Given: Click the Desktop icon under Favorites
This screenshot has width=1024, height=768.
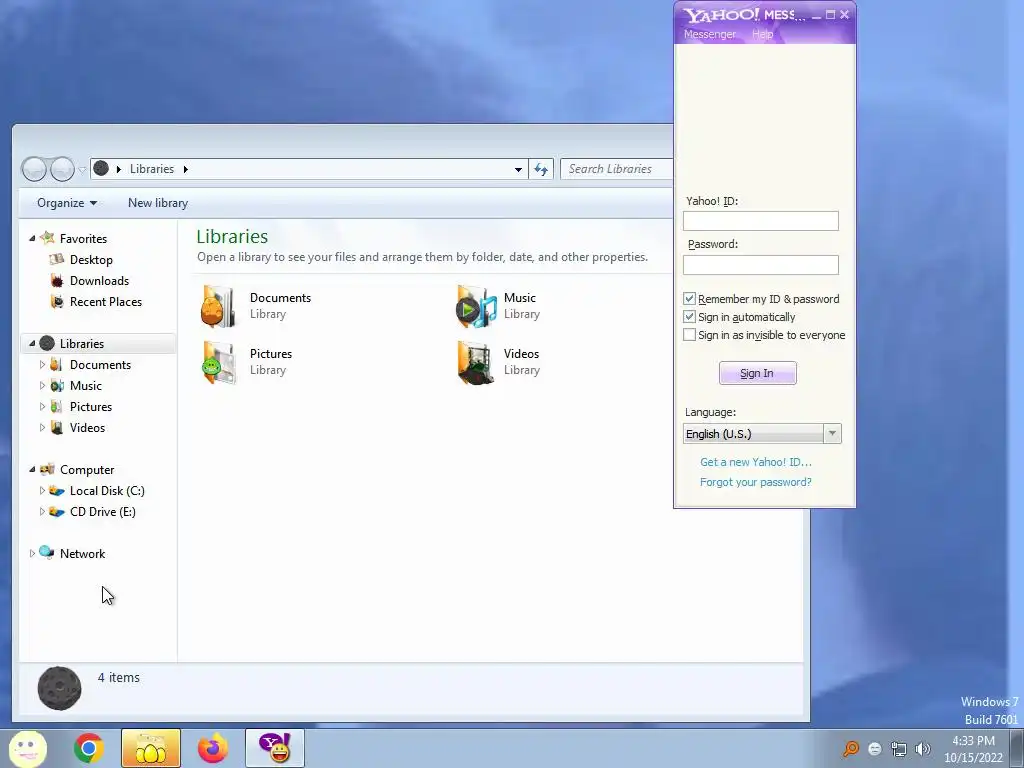Looking at the screenshot, I should coord(57,259).
